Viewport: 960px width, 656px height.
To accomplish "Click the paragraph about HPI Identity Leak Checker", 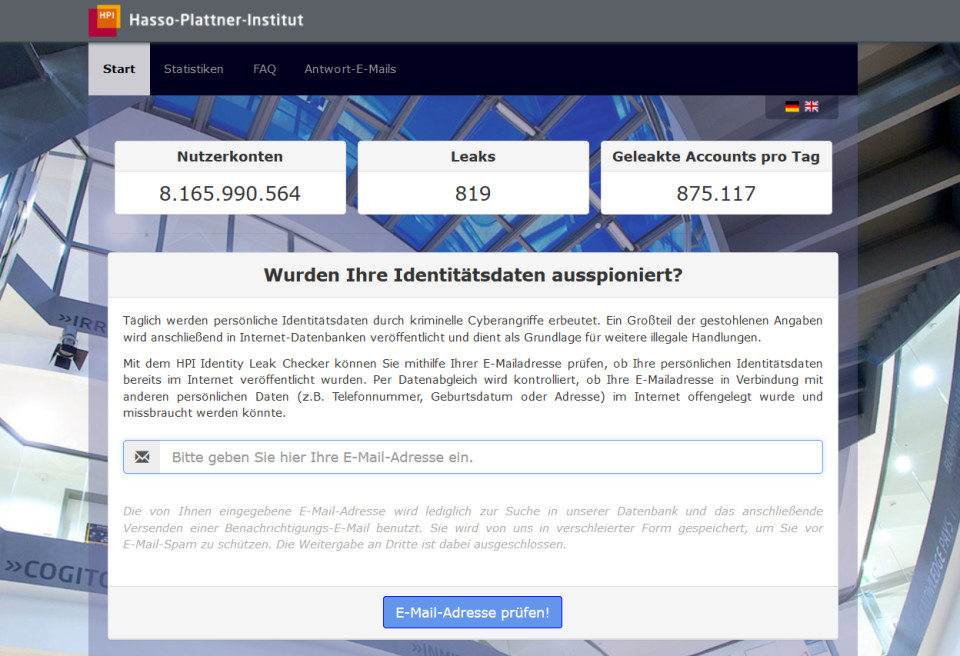I will click(x=473, y=387).
